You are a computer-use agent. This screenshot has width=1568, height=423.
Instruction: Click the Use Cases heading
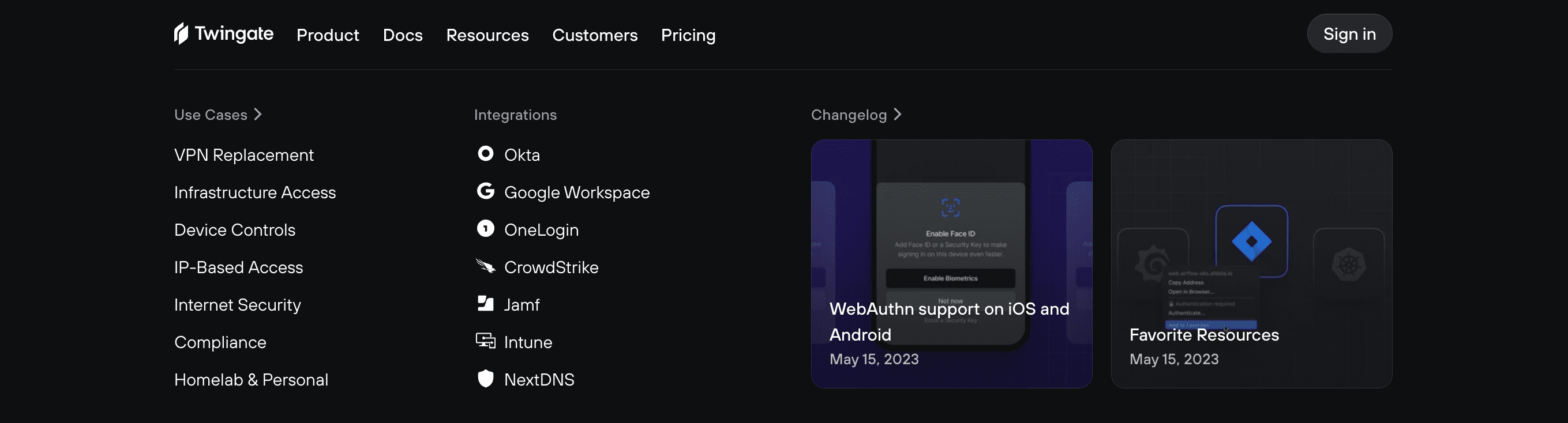(x=211, y=115)
